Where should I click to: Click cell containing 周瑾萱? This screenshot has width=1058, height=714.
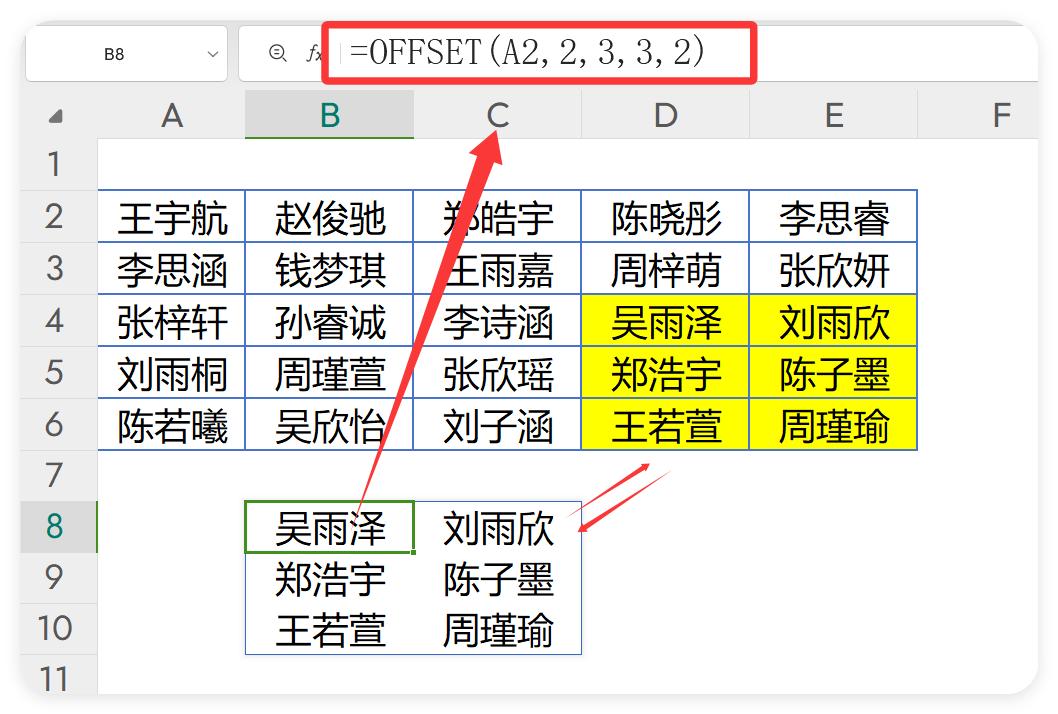coord(329,373)
